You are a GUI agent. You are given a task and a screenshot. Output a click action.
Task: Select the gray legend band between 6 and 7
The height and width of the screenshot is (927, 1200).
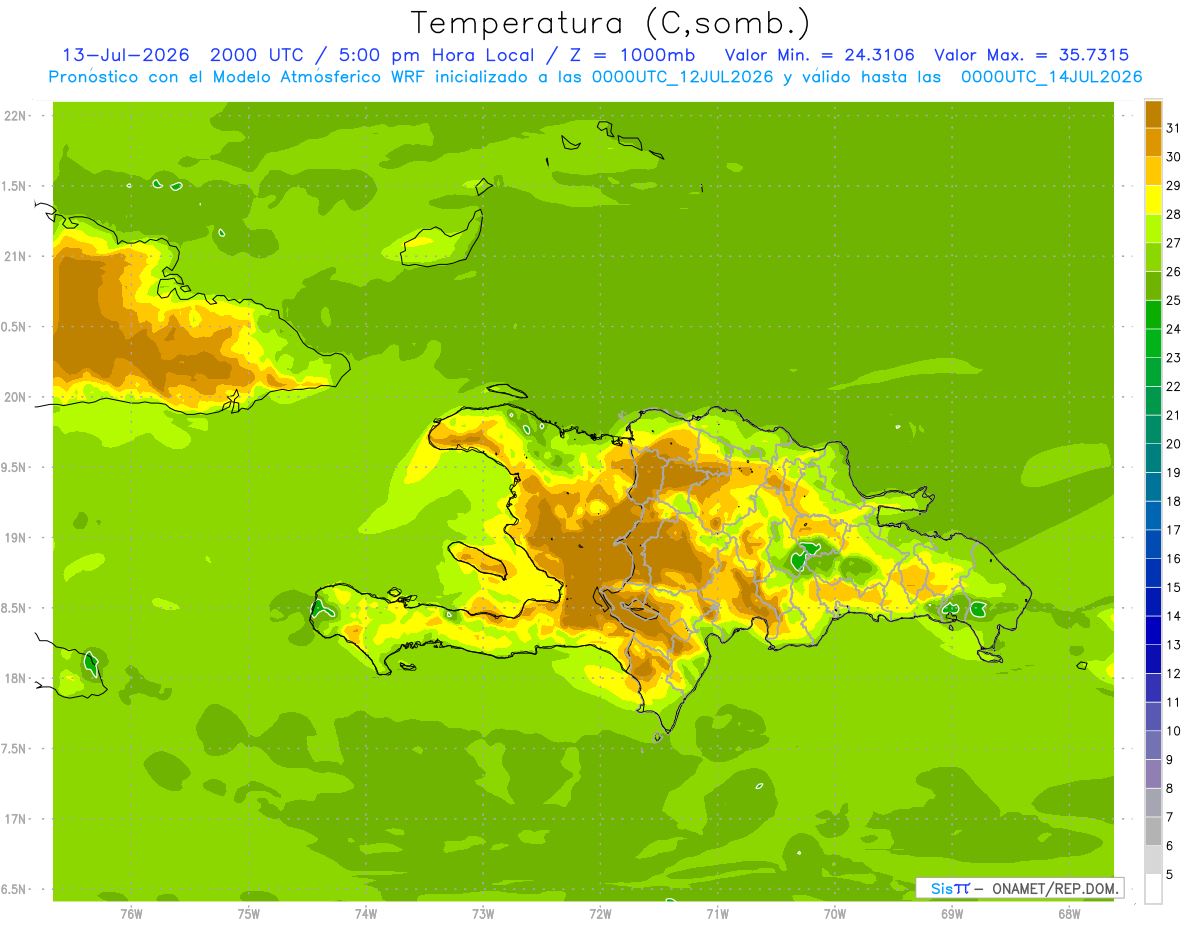(x=1153, y=831)
